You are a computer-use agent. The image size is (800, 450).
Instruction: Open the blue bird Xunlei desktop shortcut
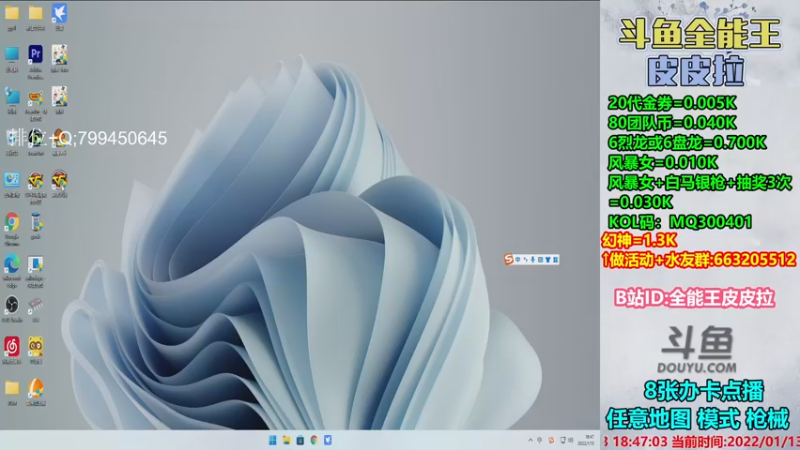click(x=59, y=13)
